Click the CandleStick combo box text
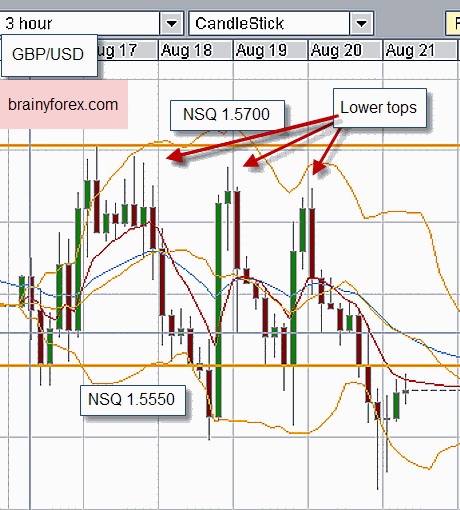Screen dimensions: 460x510 pyautogui.click(x=239, y=23)
